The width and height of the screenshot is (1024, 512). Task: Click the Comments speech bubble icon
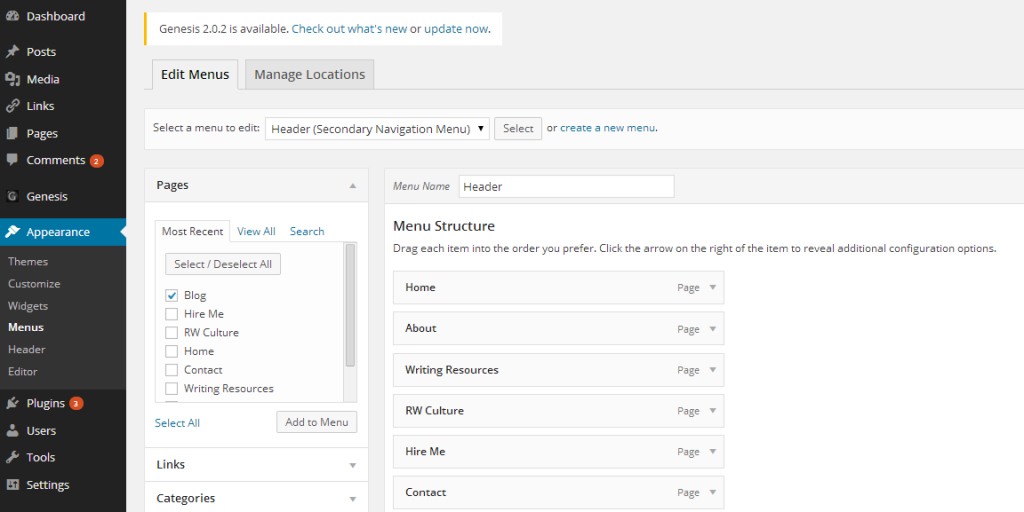point(12,160)
